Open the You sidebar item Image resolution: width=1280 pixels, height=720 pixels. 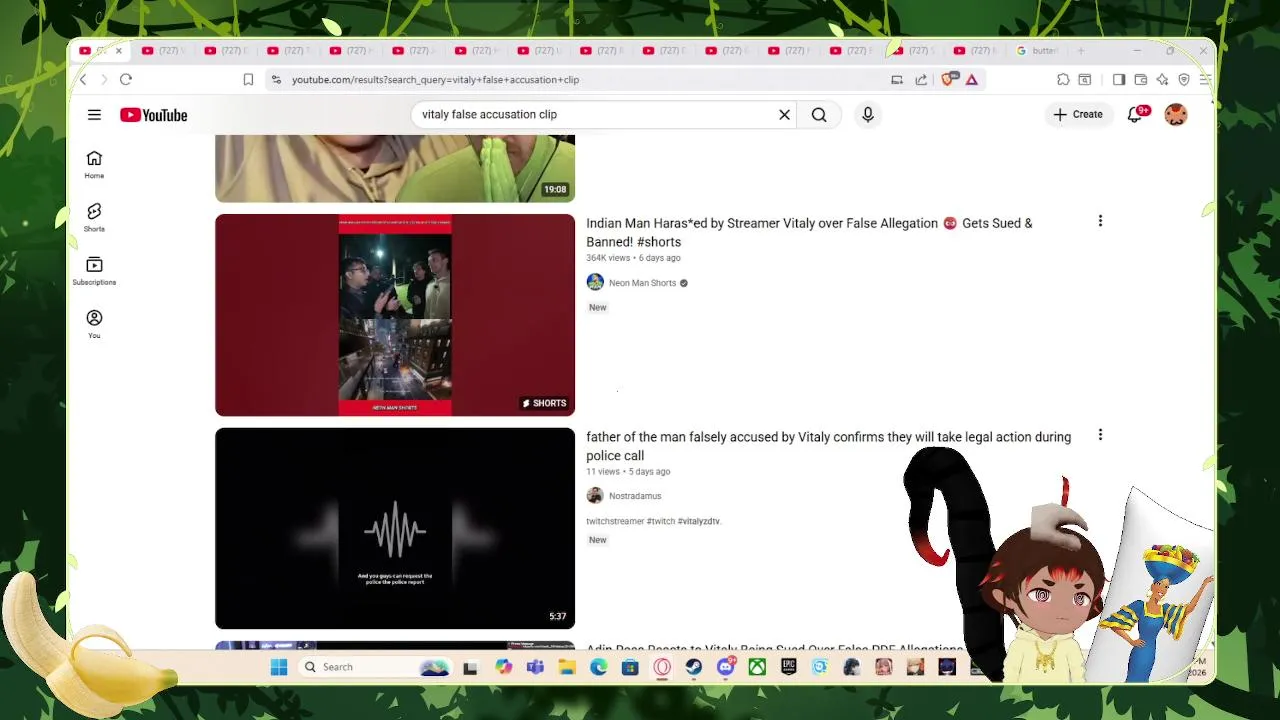click(x=94, y=324)
